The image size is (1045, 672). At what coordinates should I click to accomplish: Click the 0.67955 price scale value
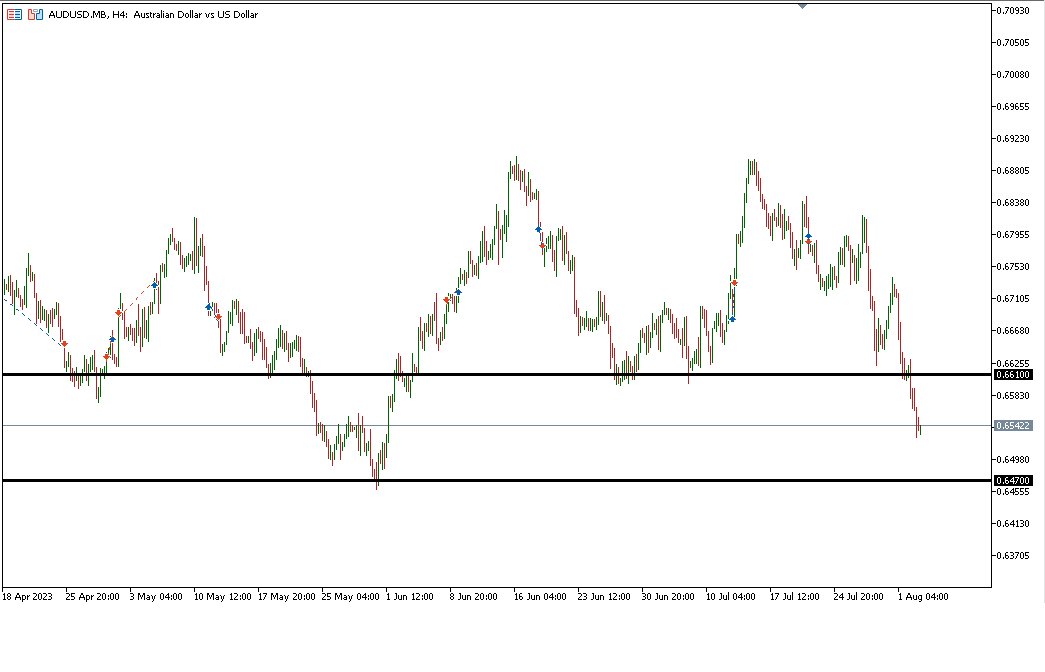click(1012, 235)
